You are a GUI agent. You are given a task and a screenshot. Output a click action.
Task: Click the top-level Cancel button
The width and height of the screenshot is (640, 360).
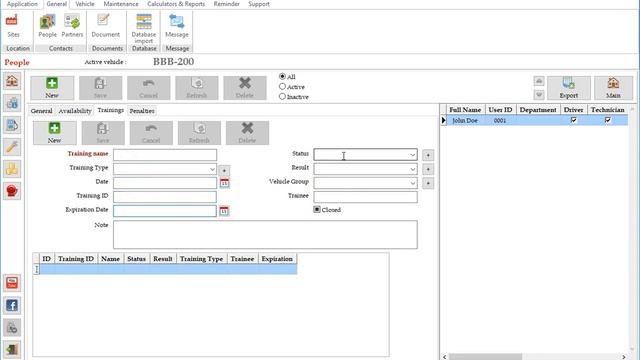148,88
